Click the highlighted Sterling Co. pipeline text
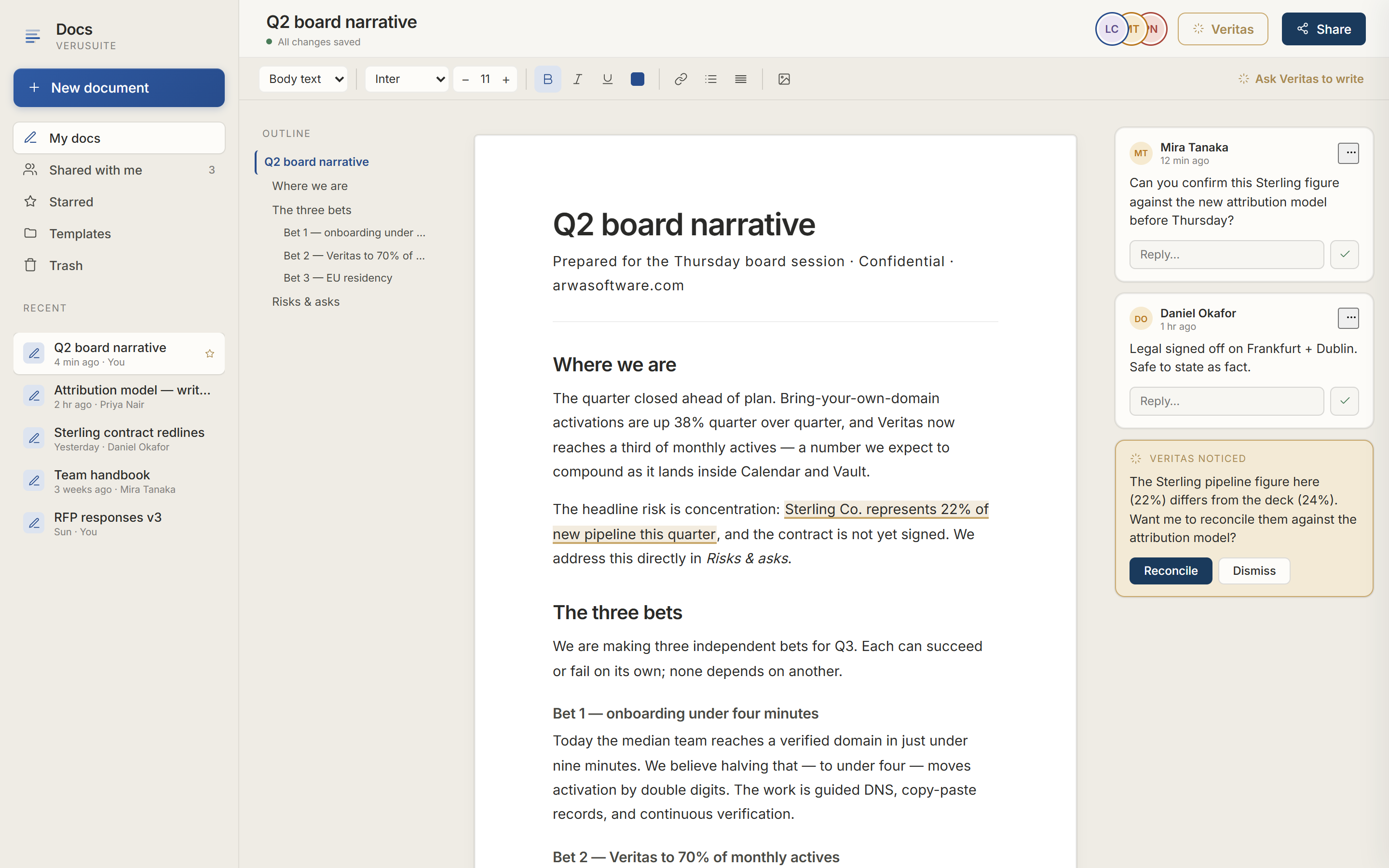 coord(885,509)
